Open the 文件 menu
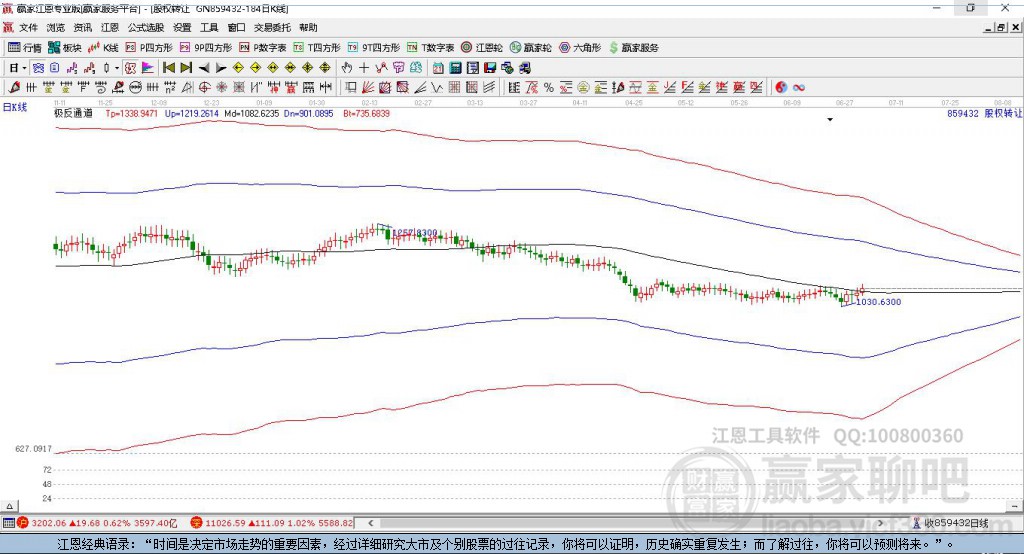 28,27
